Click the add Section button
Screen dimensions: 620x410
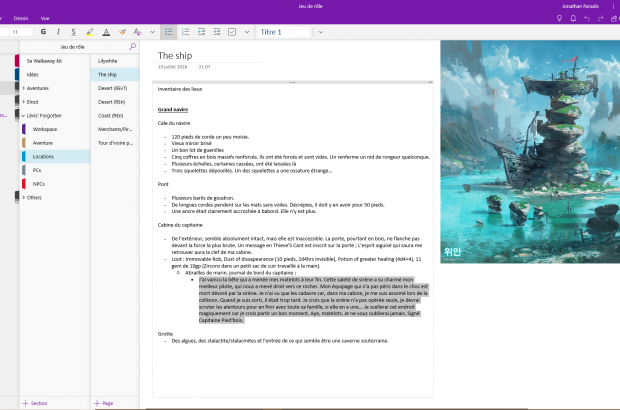pyautogui.click(x=35, y=402)
